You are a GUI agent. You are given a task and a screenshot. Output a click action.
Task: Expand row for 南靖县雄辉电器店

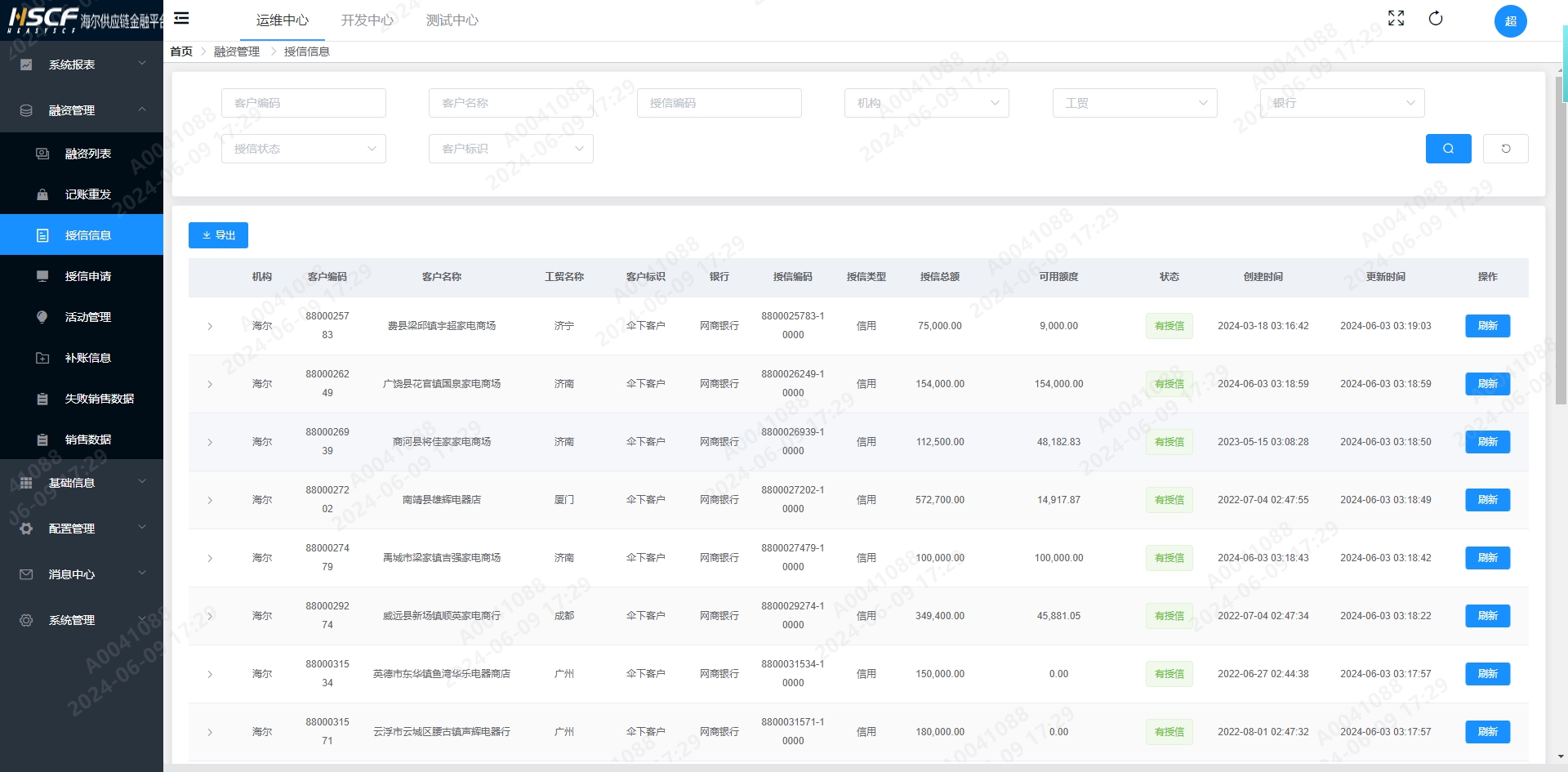[210, 500]
